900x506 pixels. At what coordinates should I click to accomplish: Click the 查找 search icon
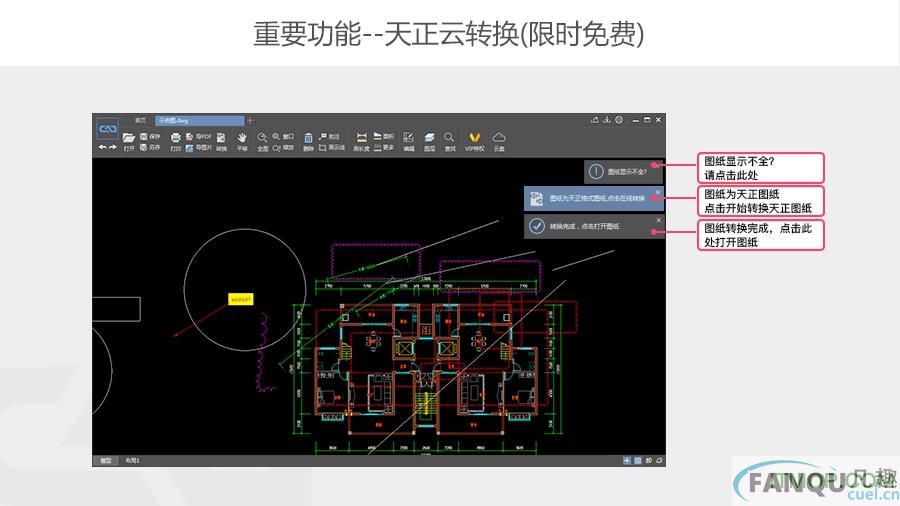point(449,142)
